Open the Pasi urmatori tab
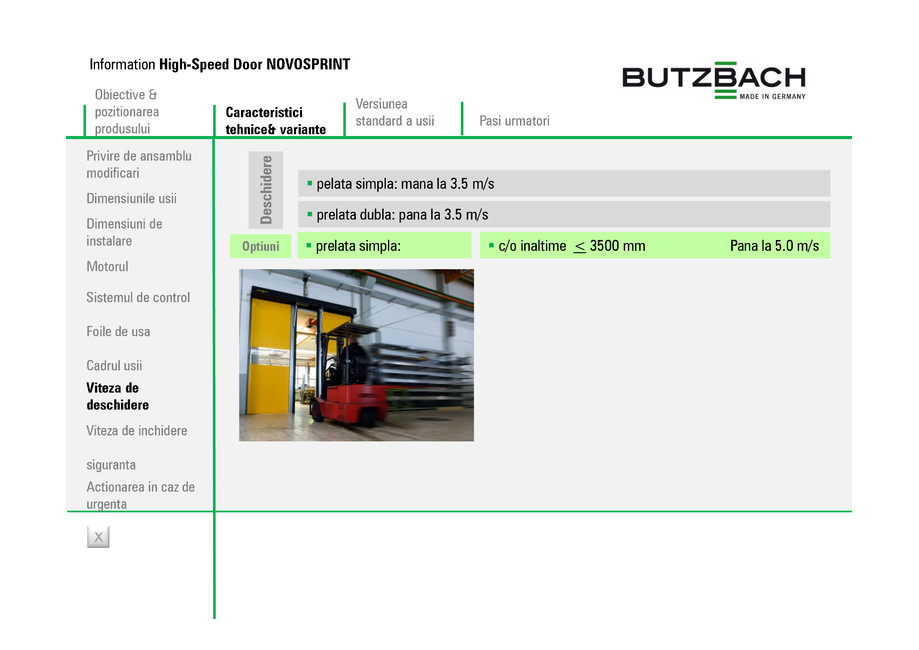919x650 pixels. (514, 121)
